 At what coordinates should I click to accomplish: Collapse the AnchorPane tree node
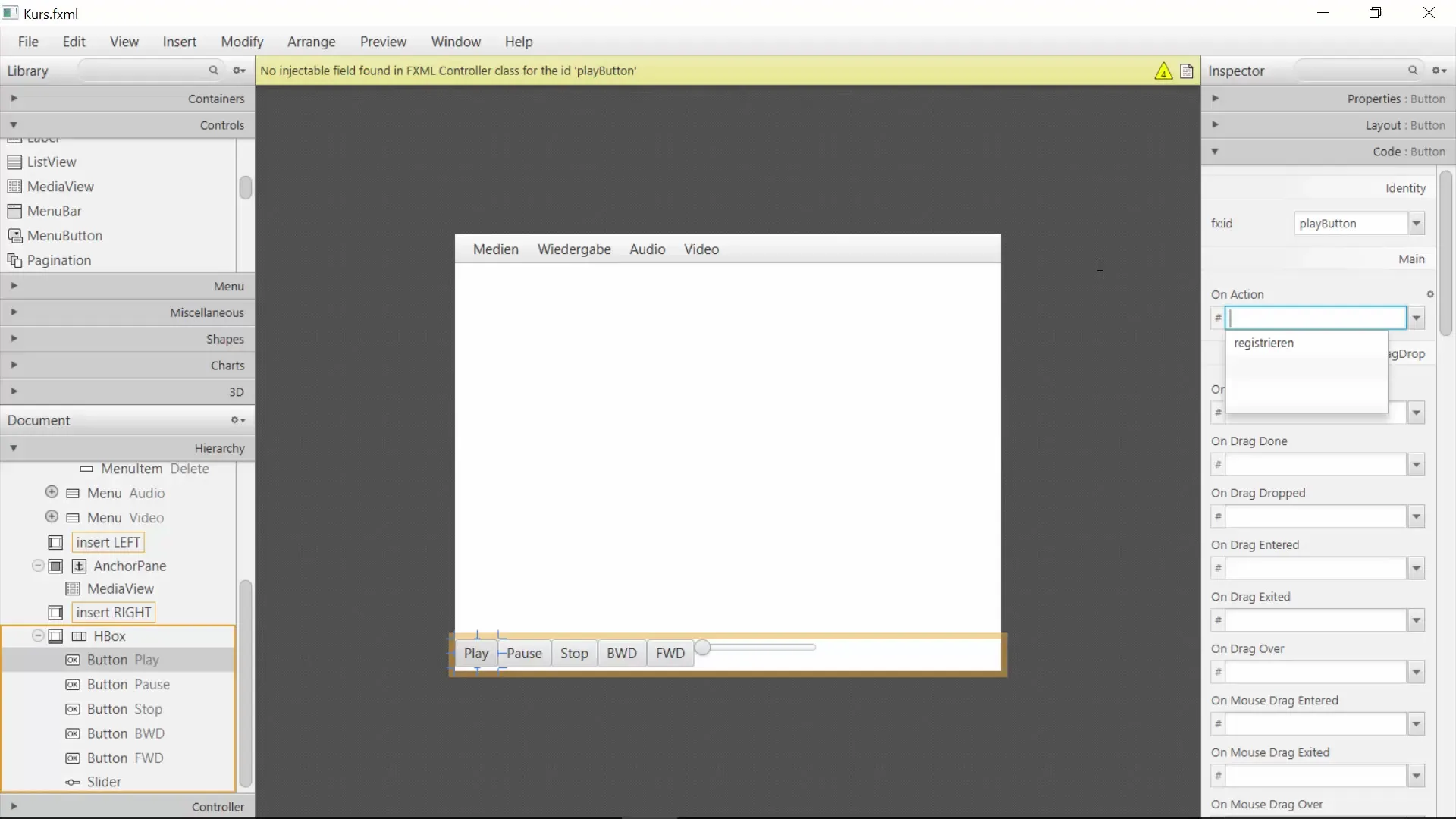coord(37,566)
